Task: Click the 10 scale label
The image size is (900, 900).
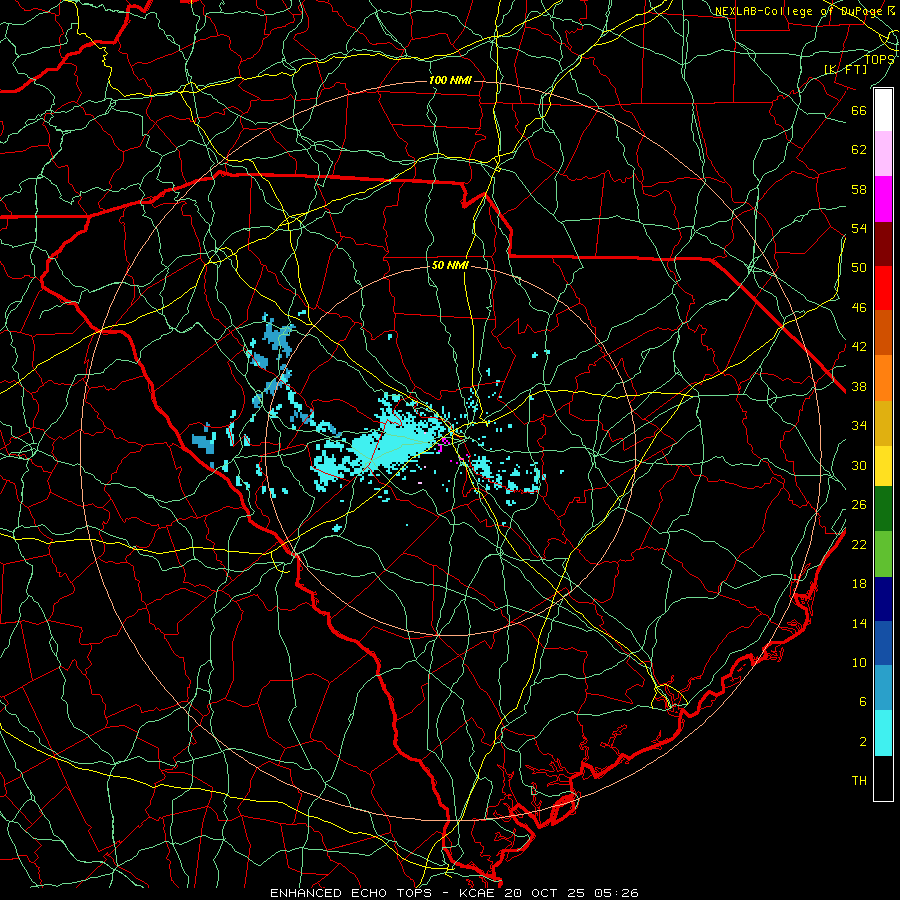Action: click(859, 662)
